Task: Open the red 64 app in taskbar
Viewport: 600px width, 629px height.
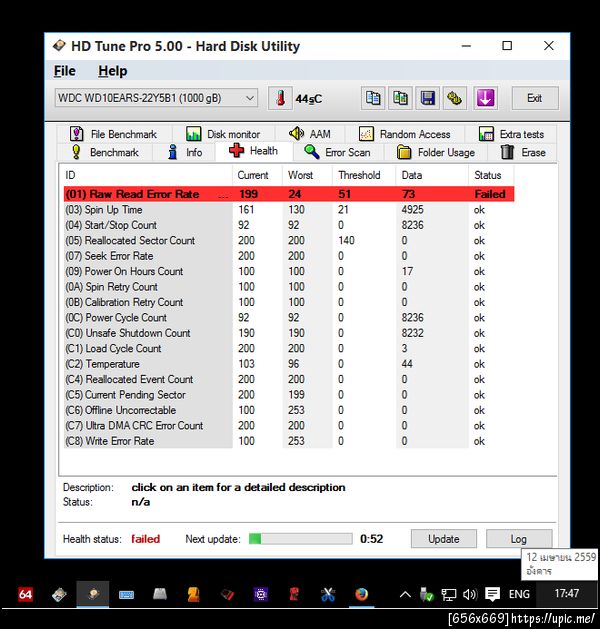Action: (x=25, y=594)
